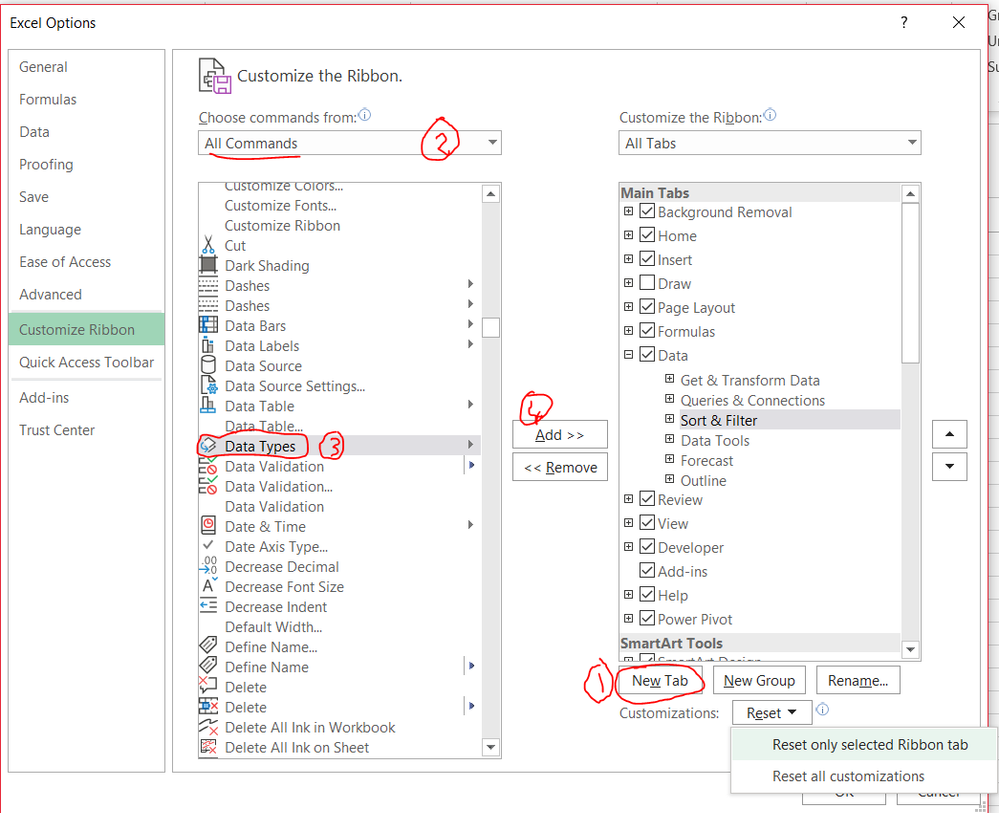Open the Quick Access Toolbar category
The width and height of the screenshot is (999, 813).
click(87, 363)
